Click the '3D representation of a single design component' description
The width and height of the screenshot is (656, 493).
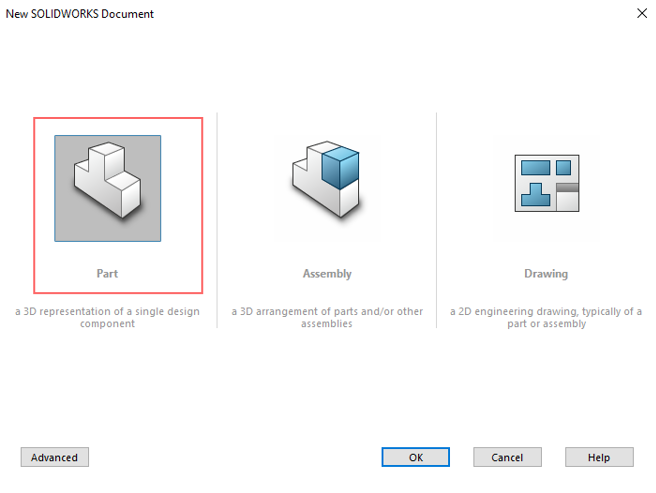(x=108, y=317)
